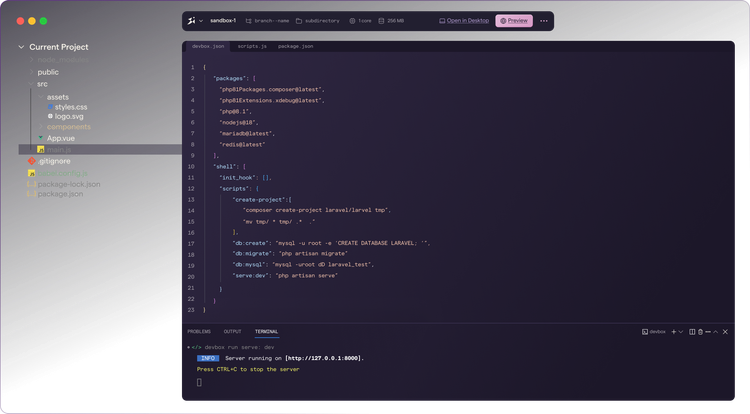Switch to the scripts.js editor tab
750x414 pixels.
(x=252, y=46)
